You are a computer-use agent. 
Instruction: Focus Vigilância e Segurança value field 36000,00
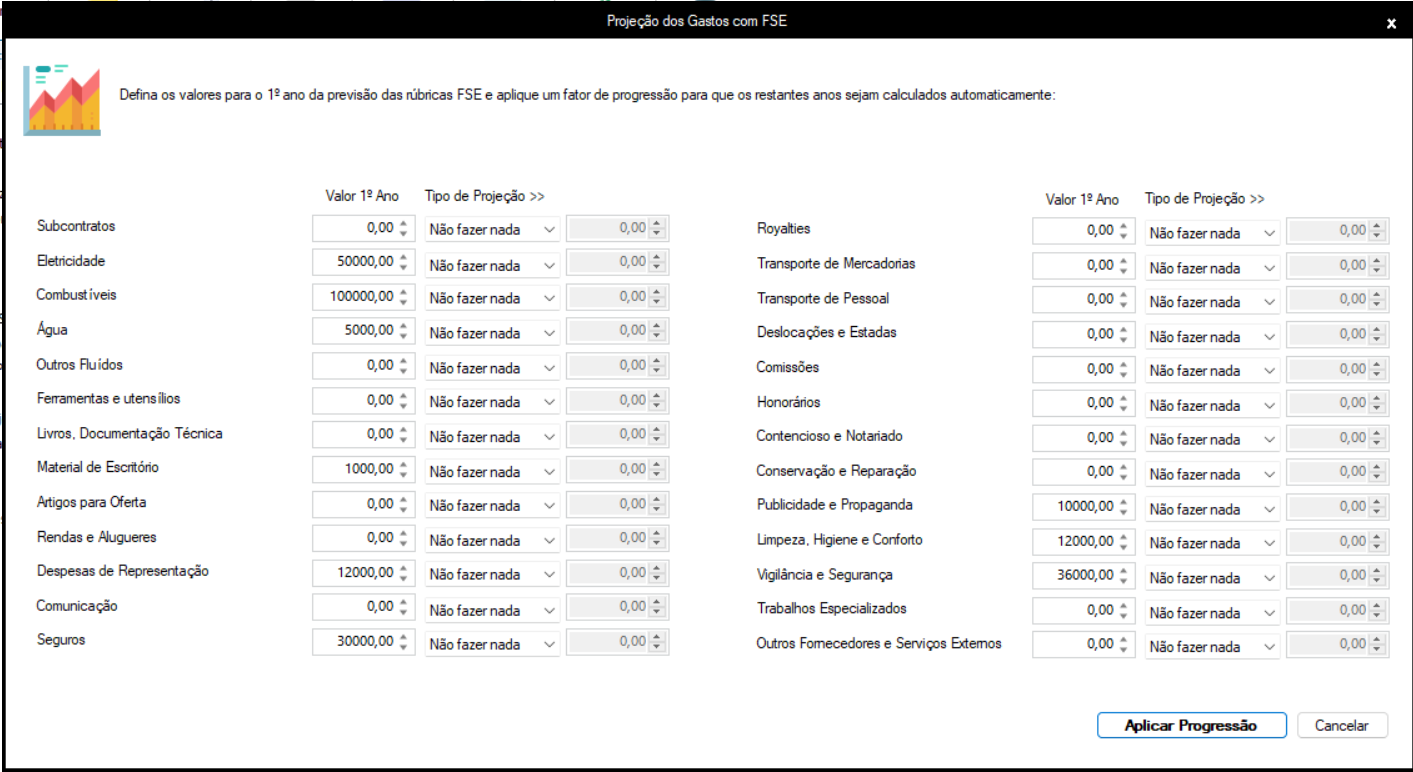pyautogui.click(x=1083, y=576)
